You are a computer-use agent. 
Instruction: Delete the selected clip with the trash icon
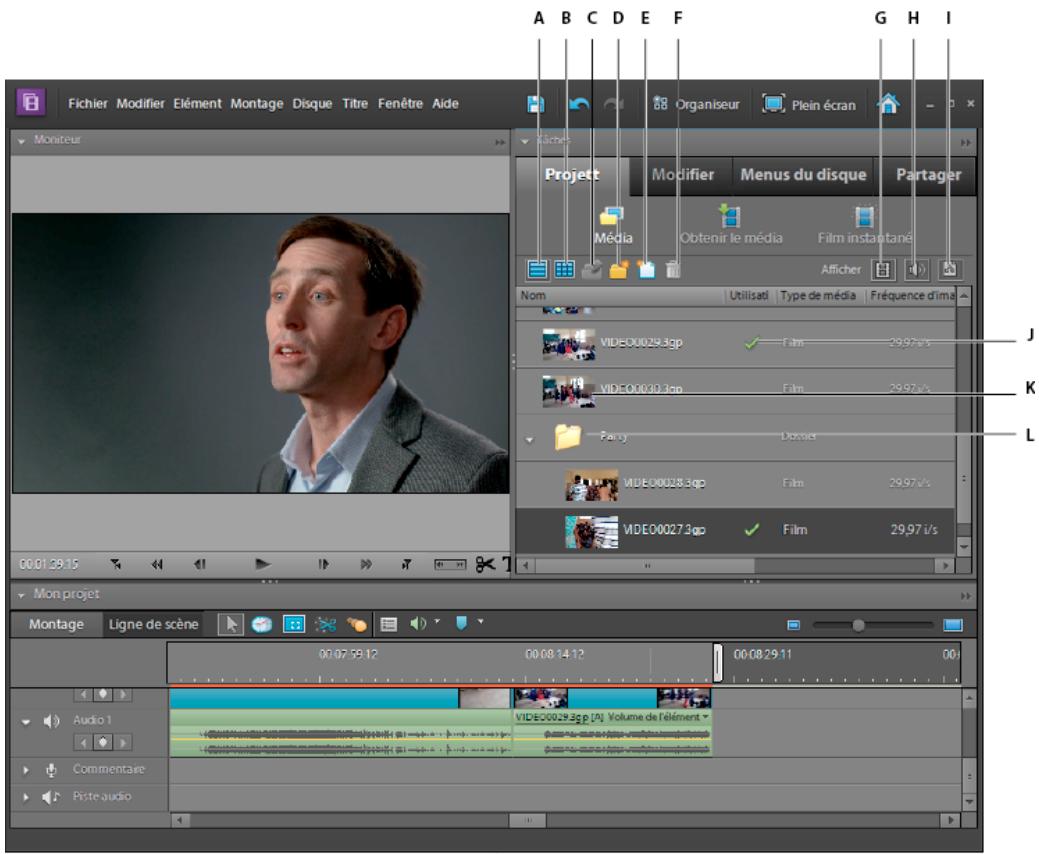coord(672,270)
